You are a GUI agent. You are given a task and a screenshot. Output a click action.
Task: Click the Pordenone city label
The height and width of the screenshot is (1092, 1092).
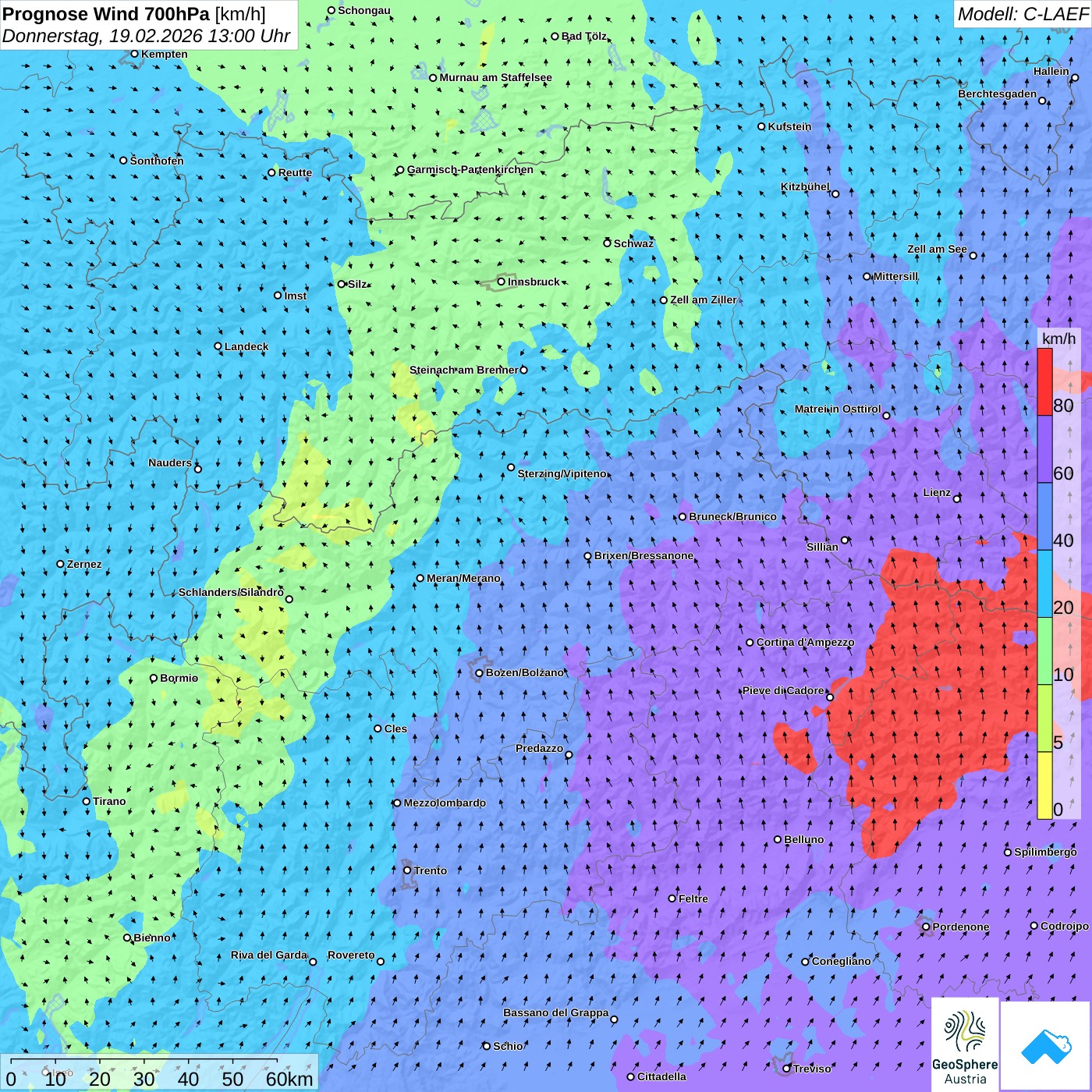(960, 927)
